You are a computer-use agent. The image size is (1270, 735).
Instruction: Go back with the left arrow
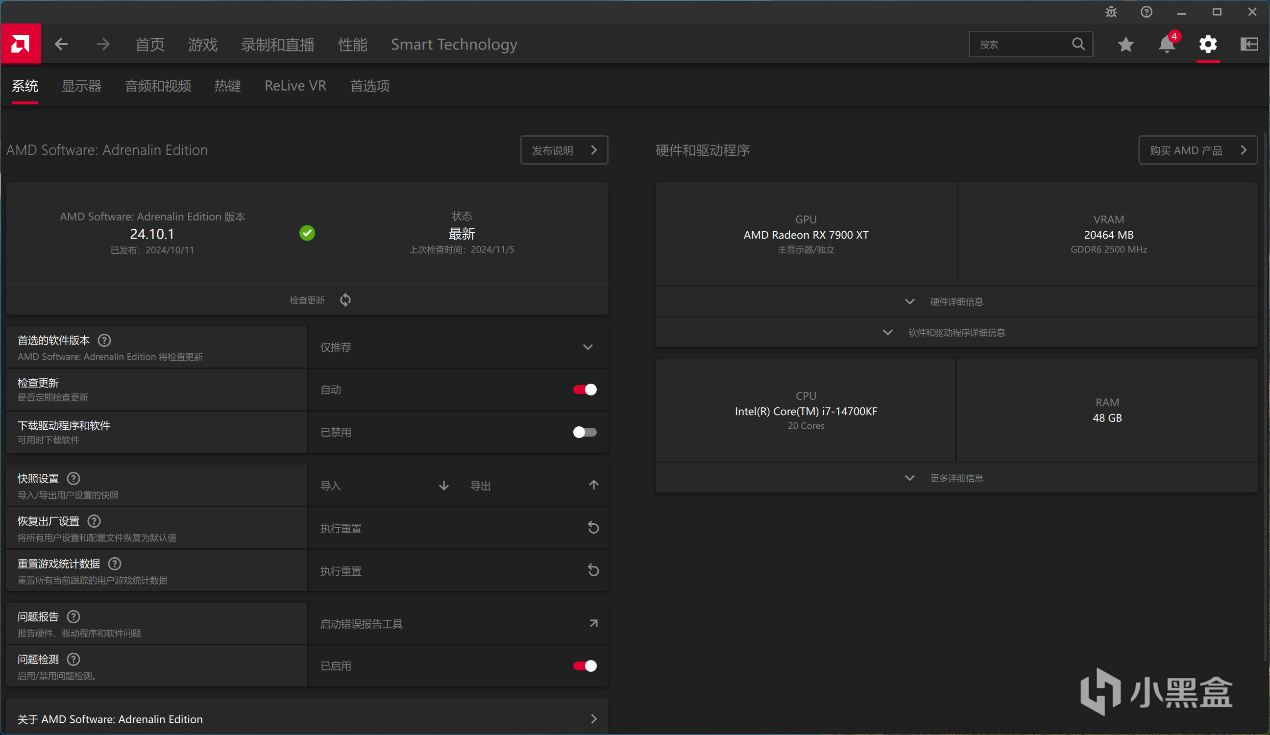tap(62, 44)
